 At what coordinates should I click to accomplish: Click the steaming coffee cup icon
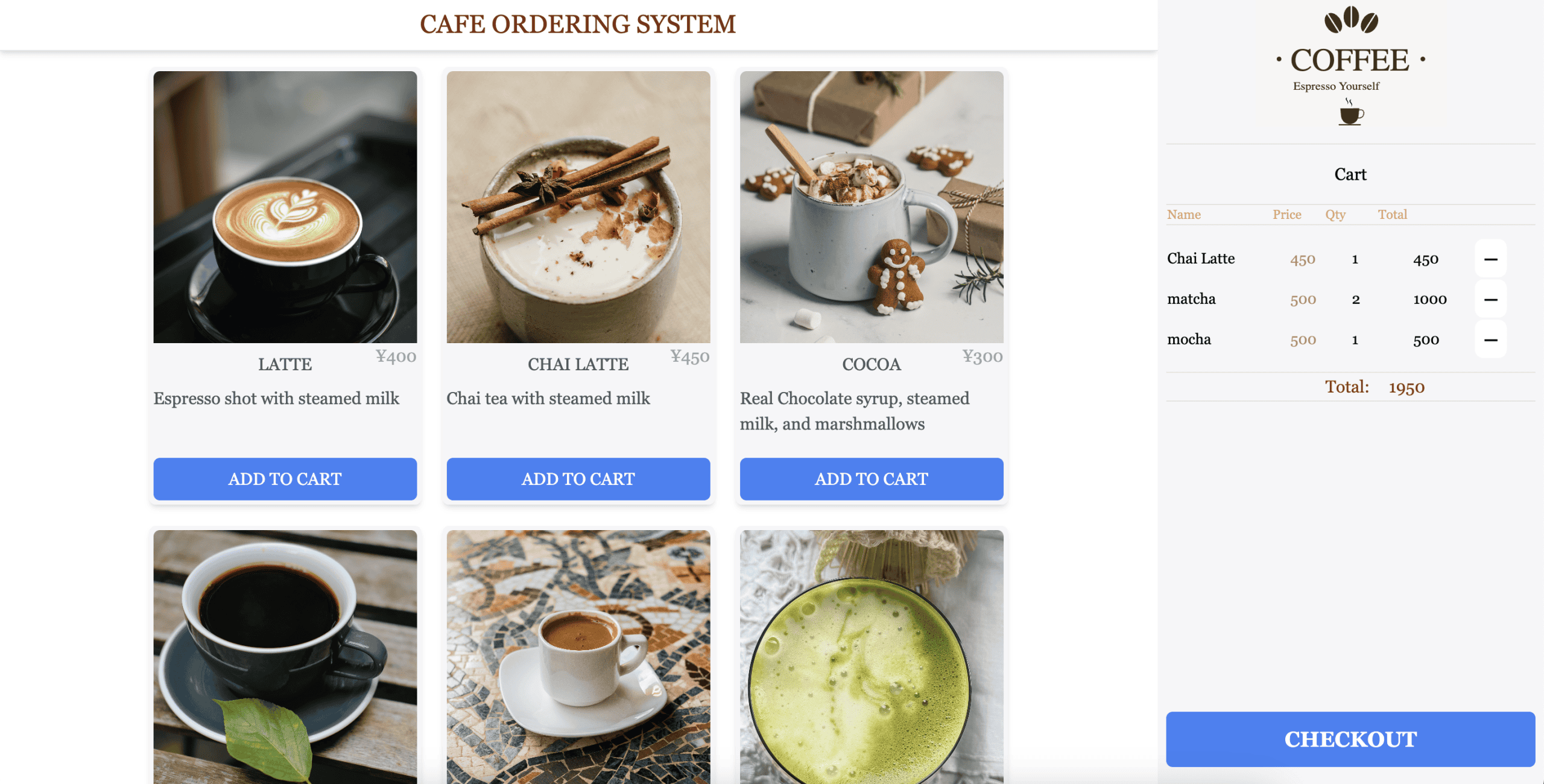(1351, 112)
